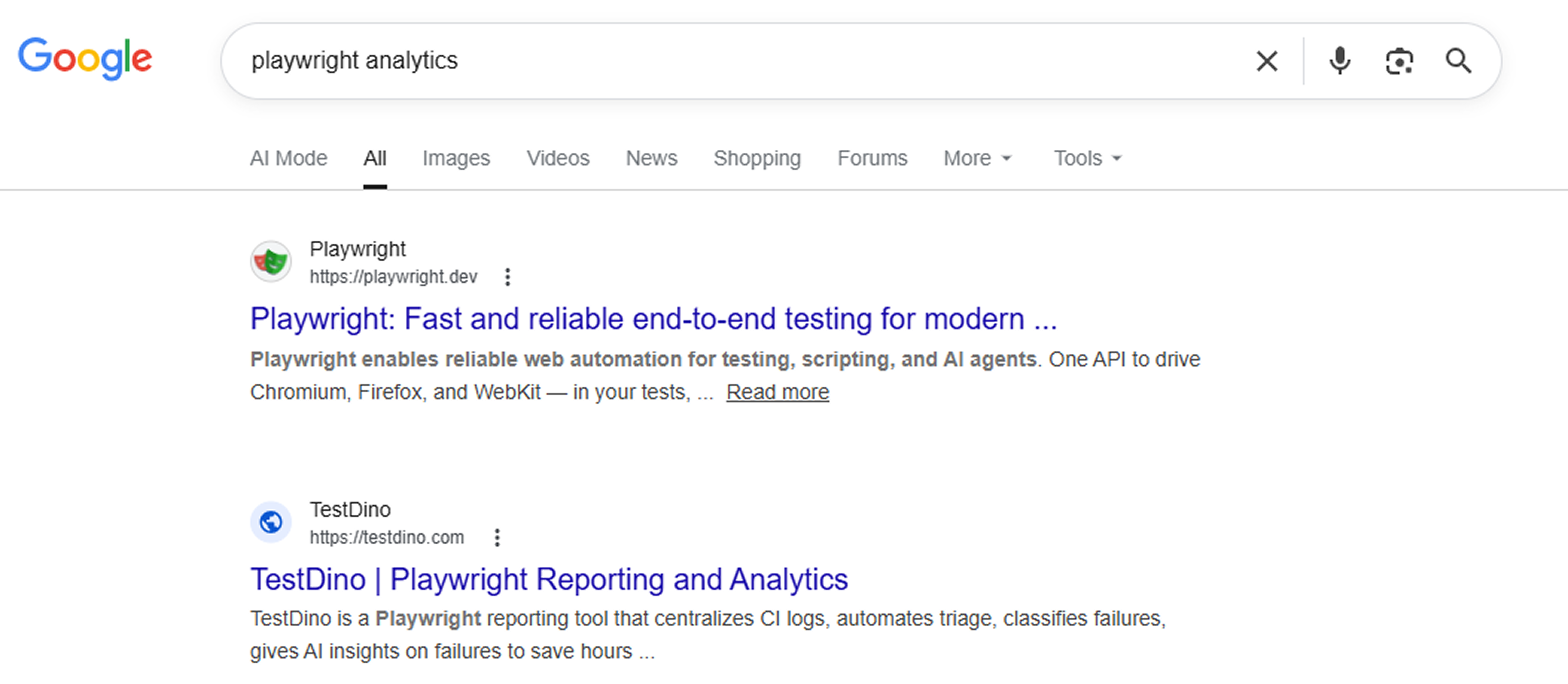Open the three-dot menu next to playwright.dev
Viewport: 1568px width, 684px height.
[508, 277]
